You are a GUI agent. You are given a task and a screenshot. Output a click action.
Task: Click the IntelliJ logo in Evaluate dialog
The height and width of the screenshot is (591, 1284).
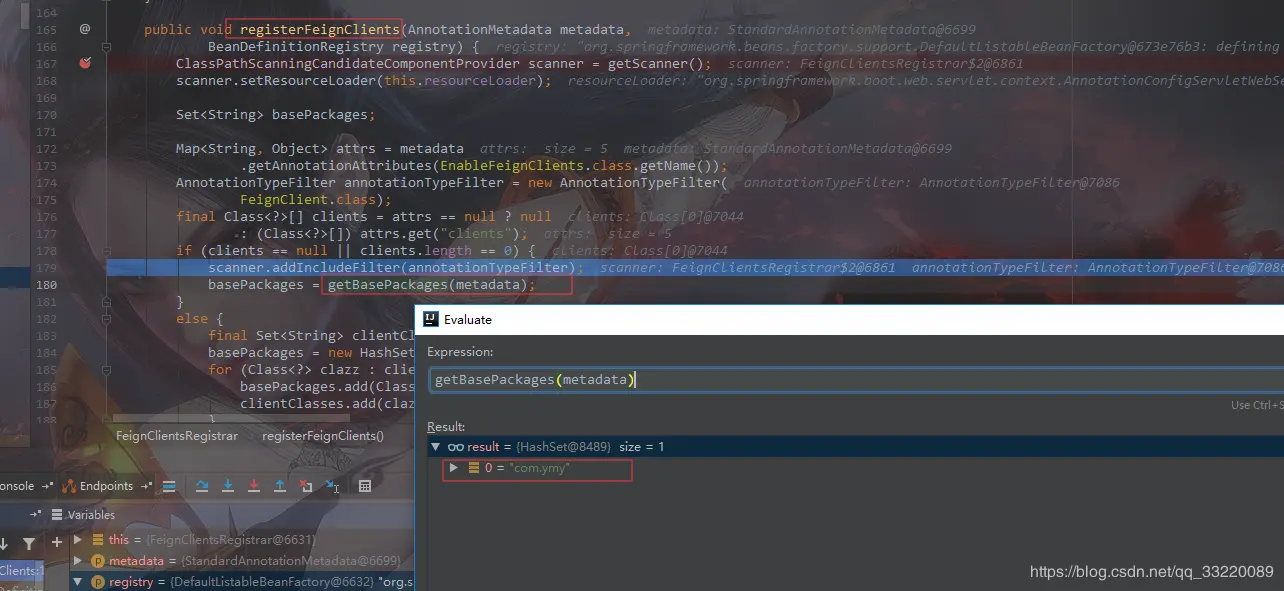click(x=431, y=319)
